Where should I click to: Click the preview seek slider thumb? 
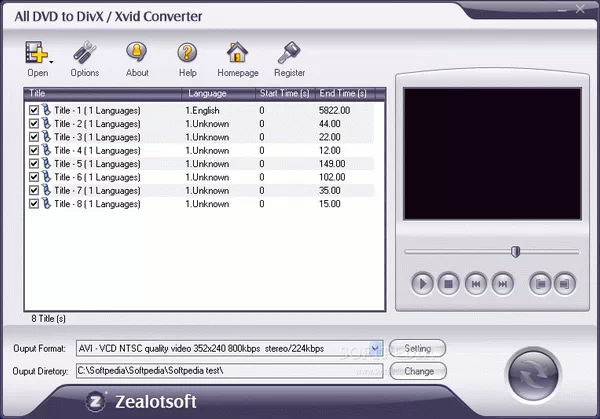(x=515, y=252)
